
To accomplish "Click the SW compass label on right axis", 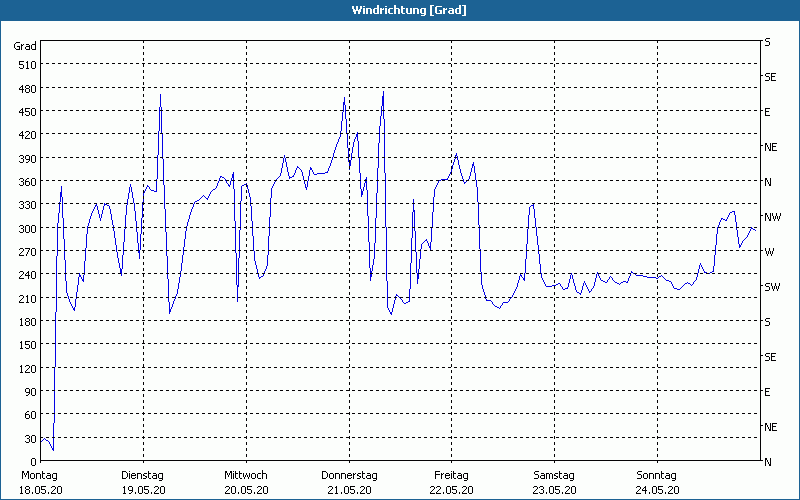I will pyautogui.click(x=771, y=287).
